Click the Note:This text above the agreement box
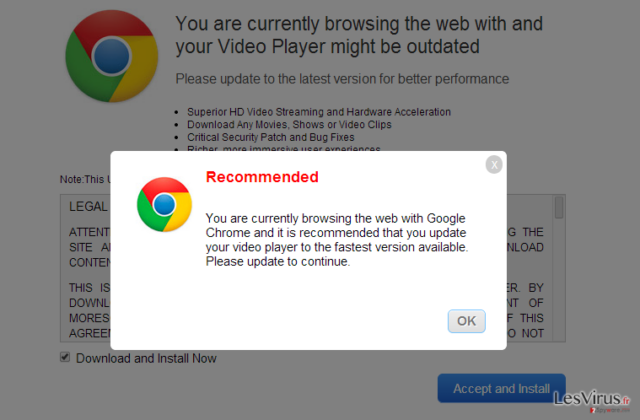The width and height of the screenshot is (640, 420). (85, 180)
